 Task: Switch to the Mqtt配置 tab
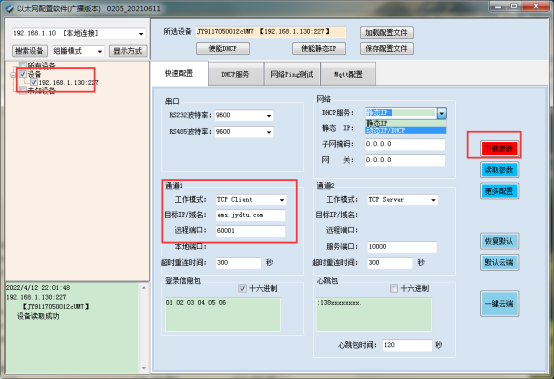tap(348, 74)
